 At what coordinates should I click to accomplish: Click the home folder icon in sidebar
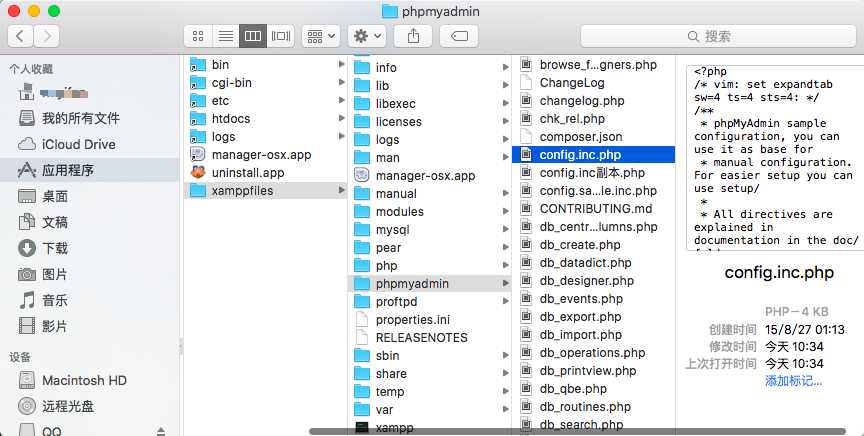[26, 93]
